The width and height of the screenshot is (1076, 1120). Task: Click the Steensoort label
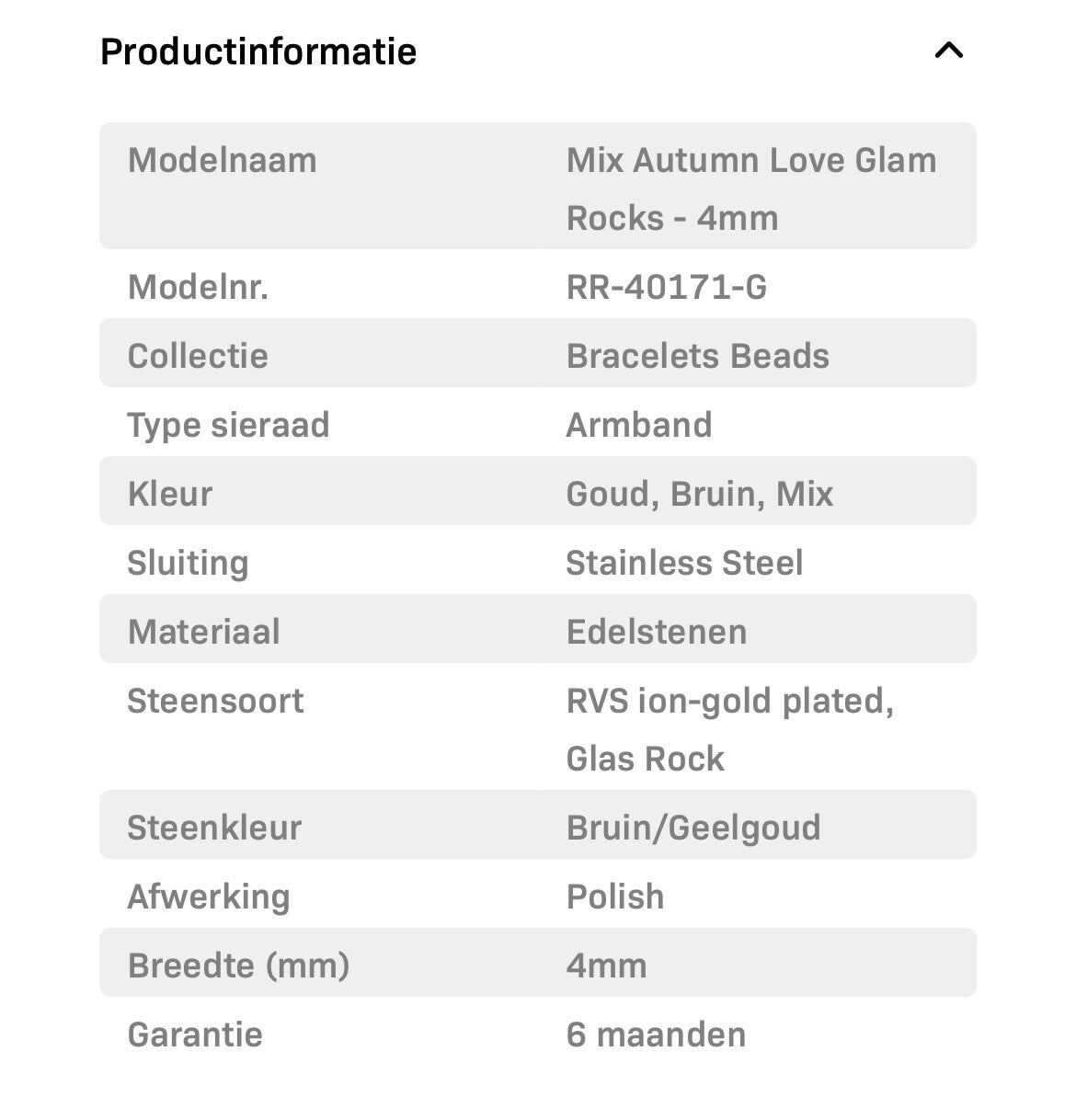click(x=215, y=701)
